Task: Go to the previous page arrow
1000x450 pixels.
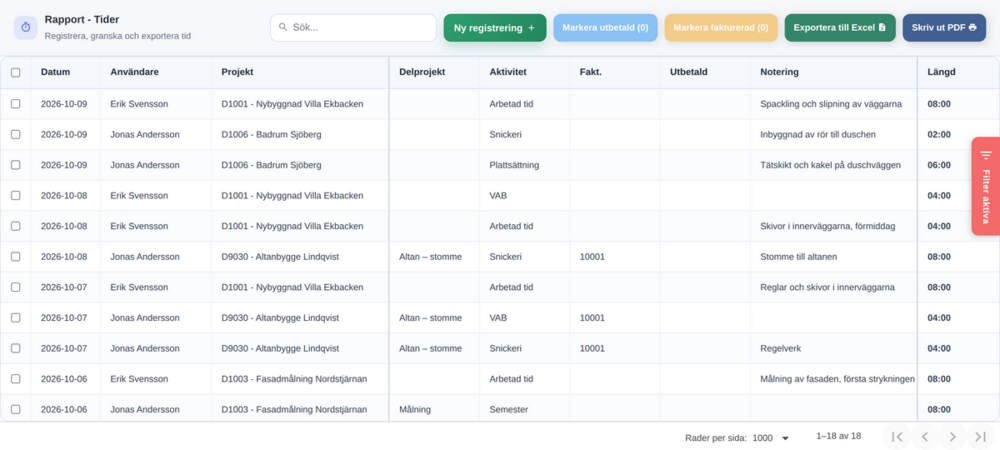Action: click(925, 437)
